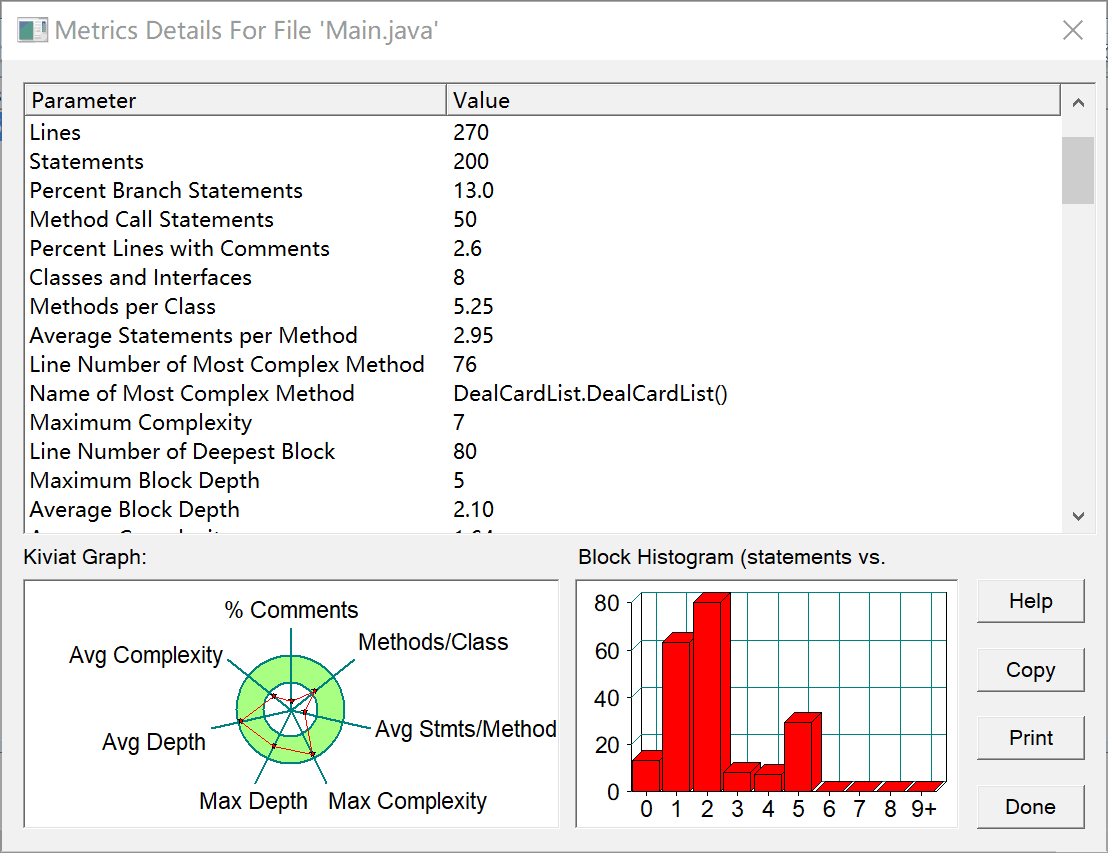
Task: Click the value 5.25
Action: (473, 306)
